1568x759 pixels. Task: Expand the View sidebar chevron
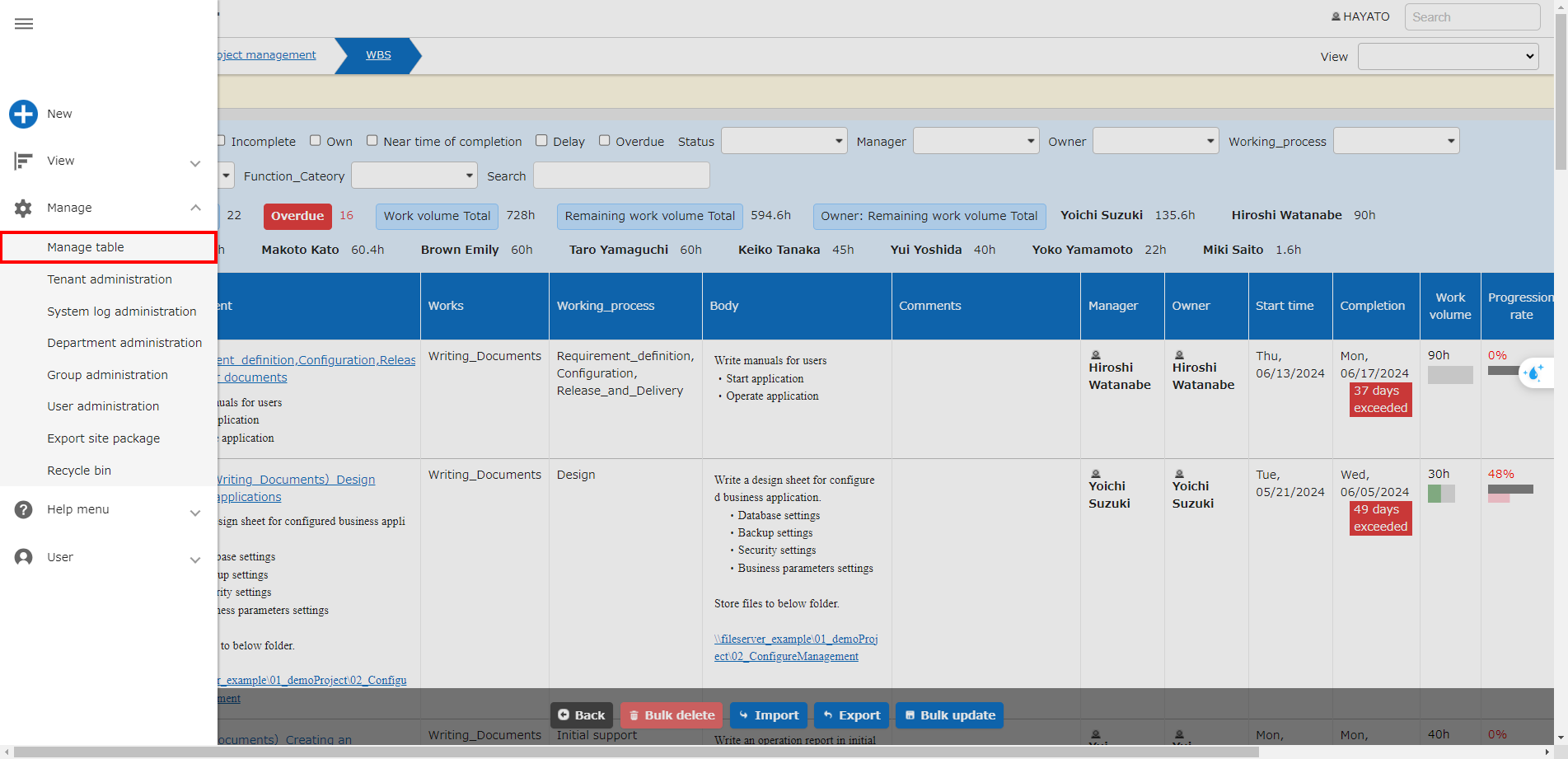coord(195,163)
